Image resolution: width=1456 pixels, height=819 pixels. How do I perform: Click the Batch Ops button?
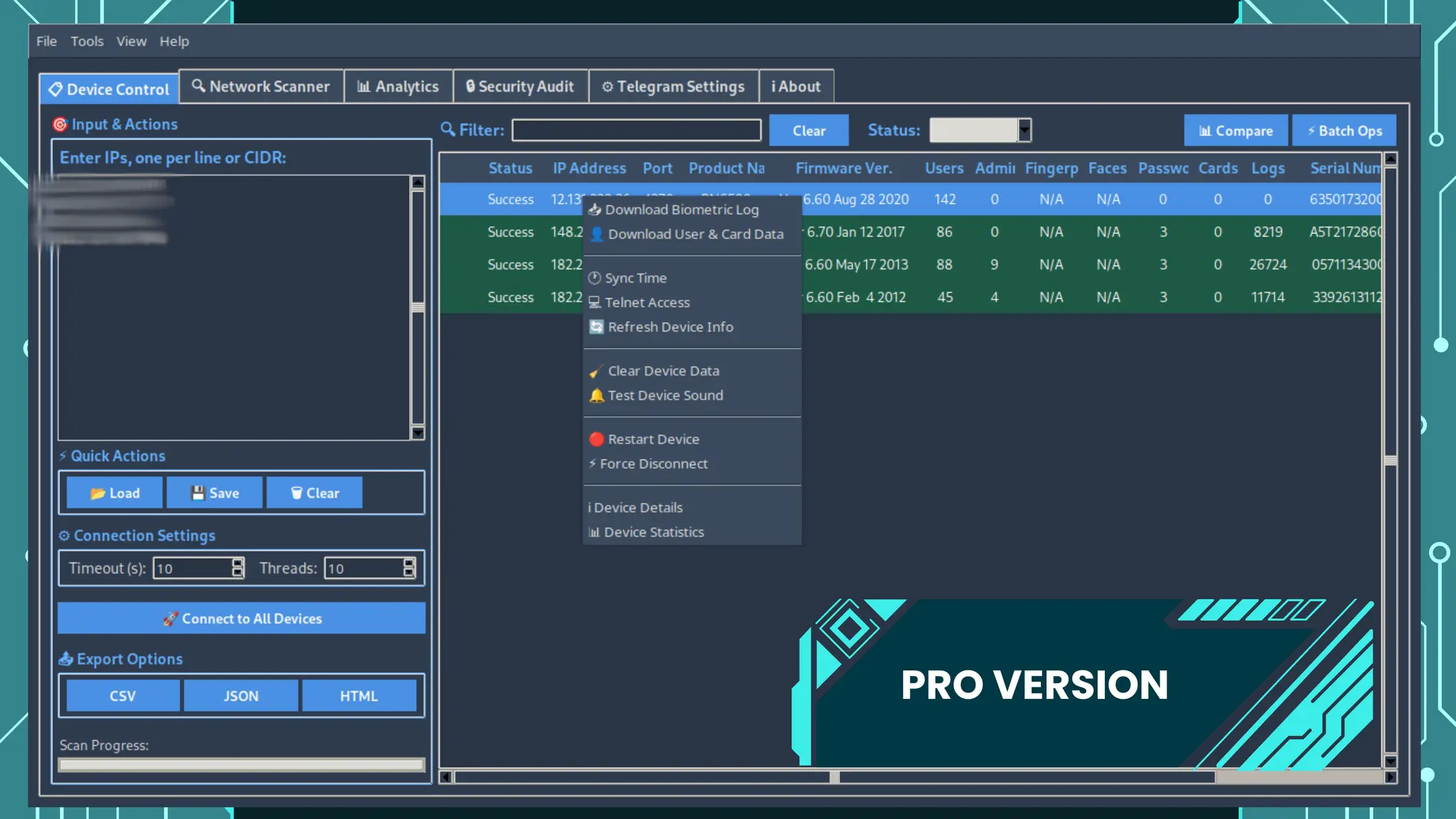tap(1344, 131)
